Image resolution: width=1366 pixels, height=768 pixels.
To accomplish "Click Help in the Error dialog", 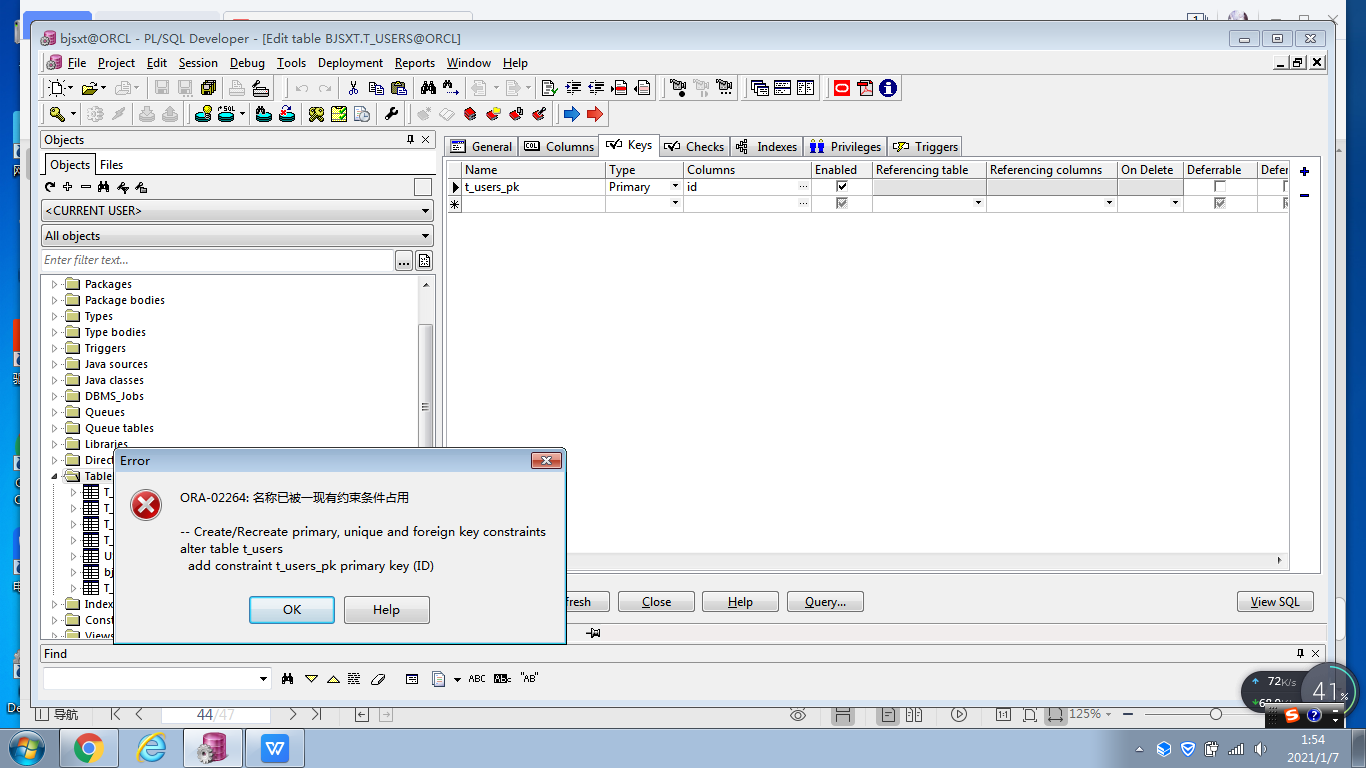I will [x=386, y=610].
